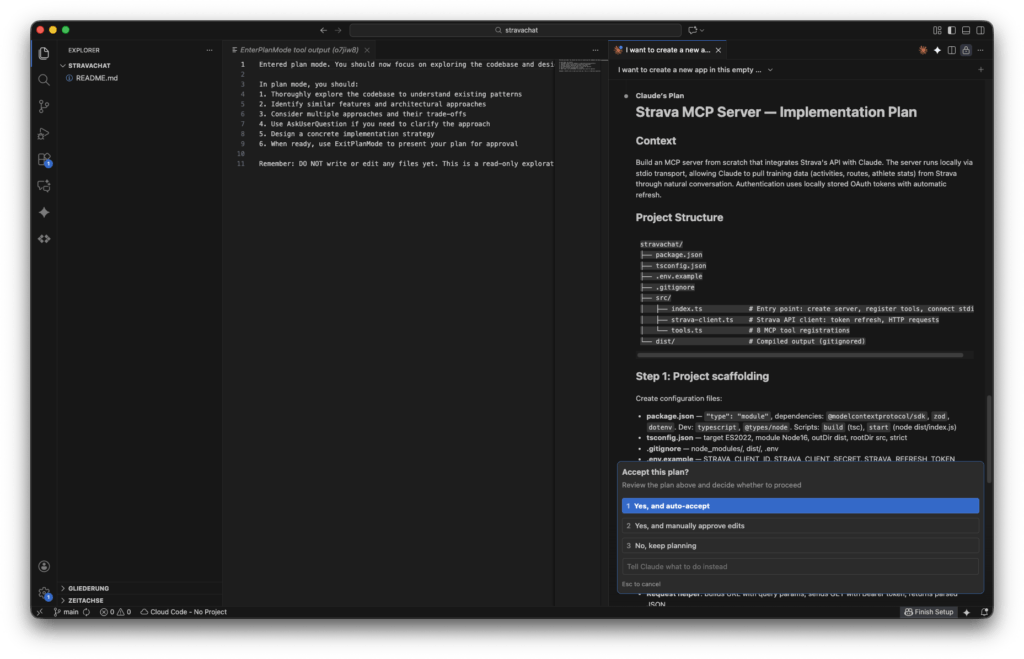This screenshot has width=1024, height=659.
Task: Choose 'Yes, and auto-accept' option
Action: point(800,506)
